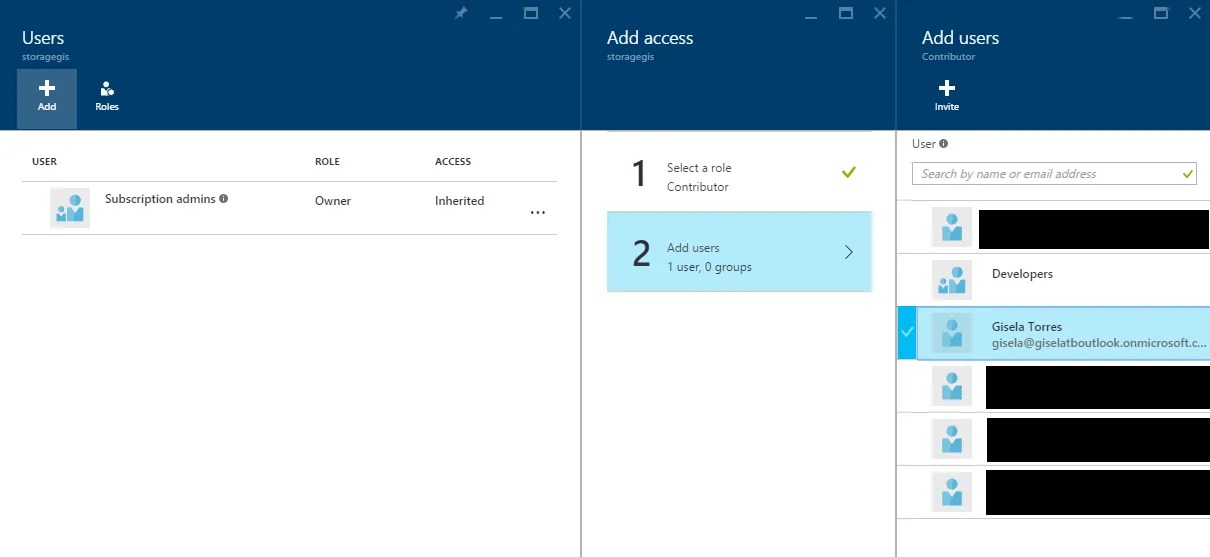Click gisela@giselatboutlook email text

pyautogui.click(x=1099, y=342)
